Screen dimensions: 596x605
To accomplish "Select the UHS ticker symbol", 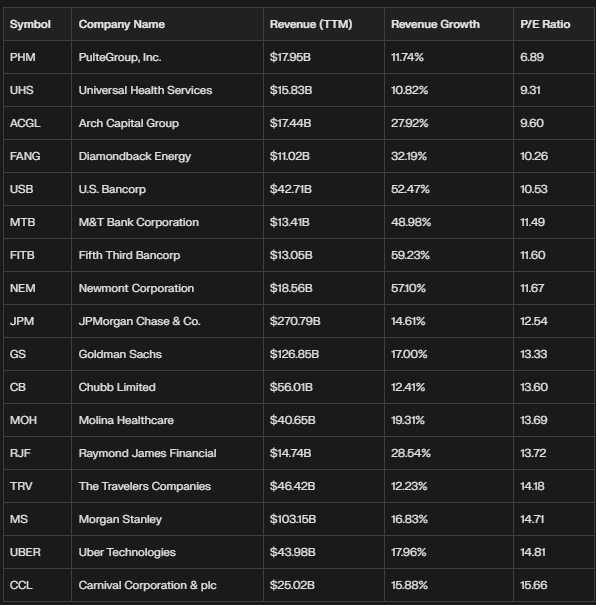I will pyautogui.click(x=22, y=90).
